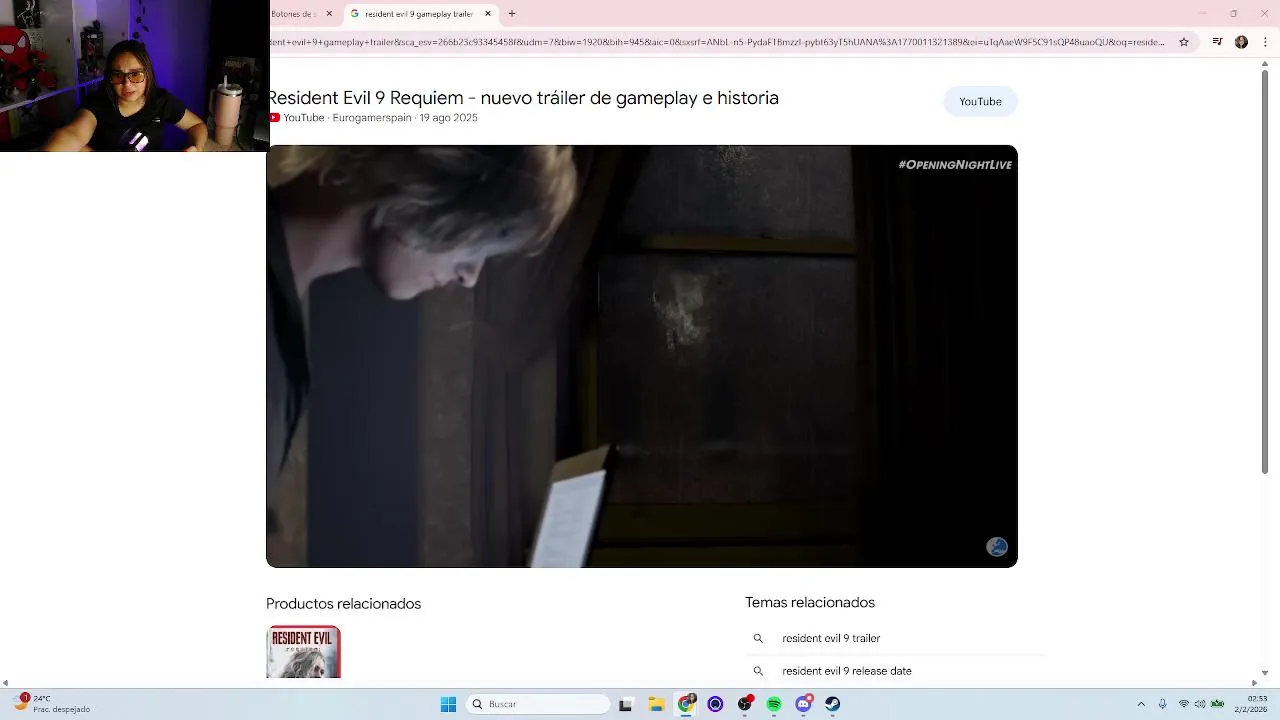The width and height of the screenshot is (1280, 720).
Task: Open File Explorer from the taskbar
Action: (x=656, y=704)
